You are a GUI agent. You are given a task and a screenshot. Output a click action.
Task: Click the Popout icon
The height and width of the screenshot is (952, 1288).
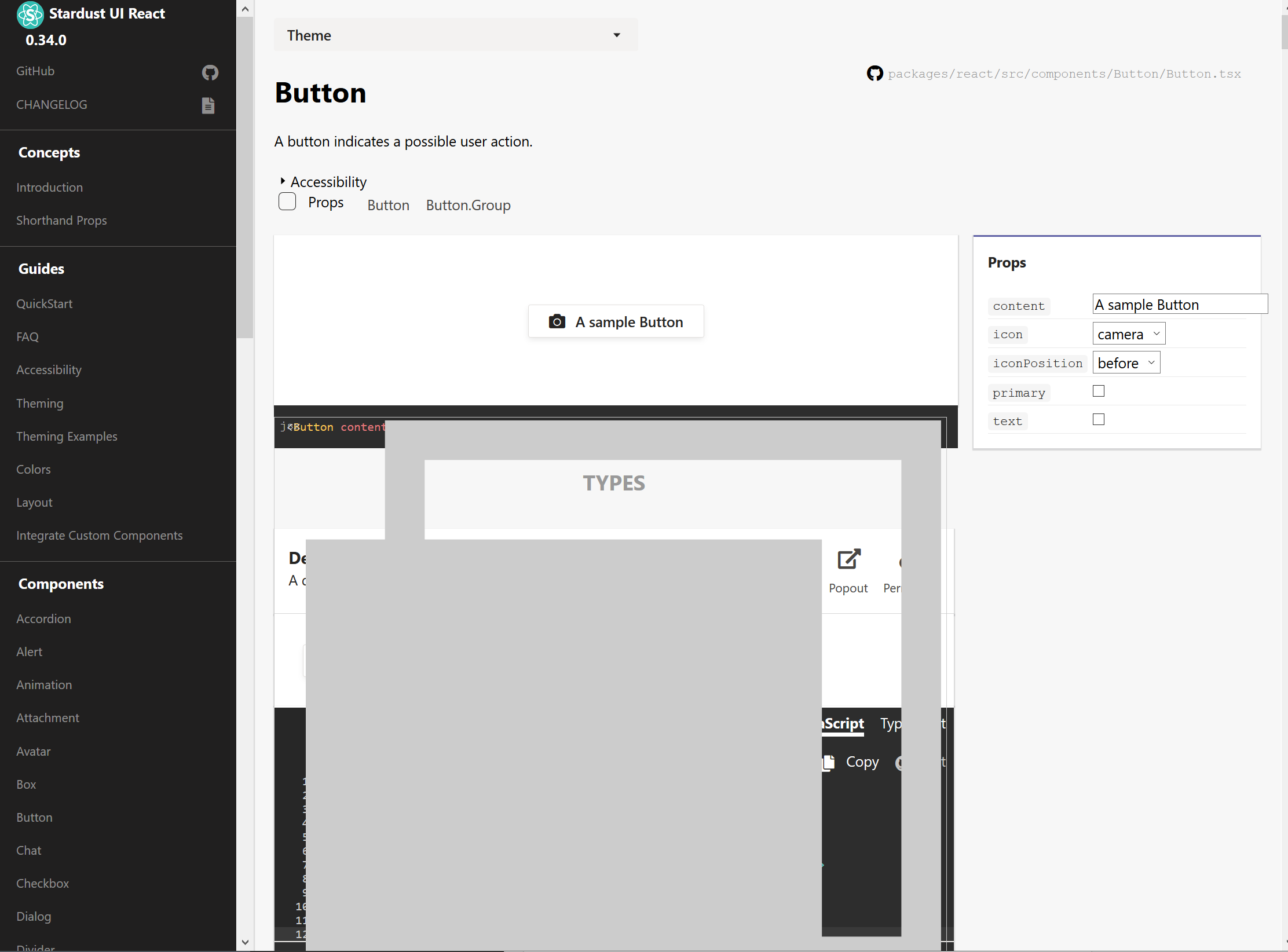[848, 559]
